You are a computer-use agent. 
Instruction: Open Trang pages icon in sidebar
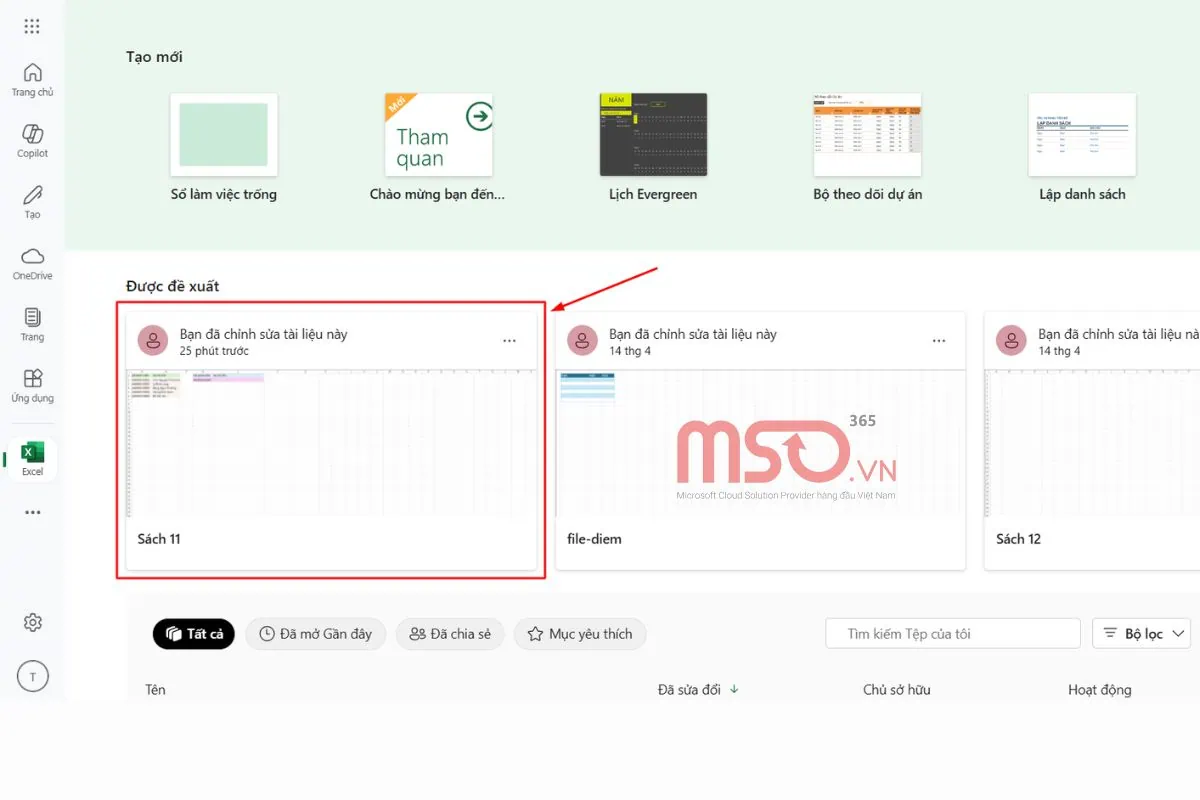click(x=32, y=319)
